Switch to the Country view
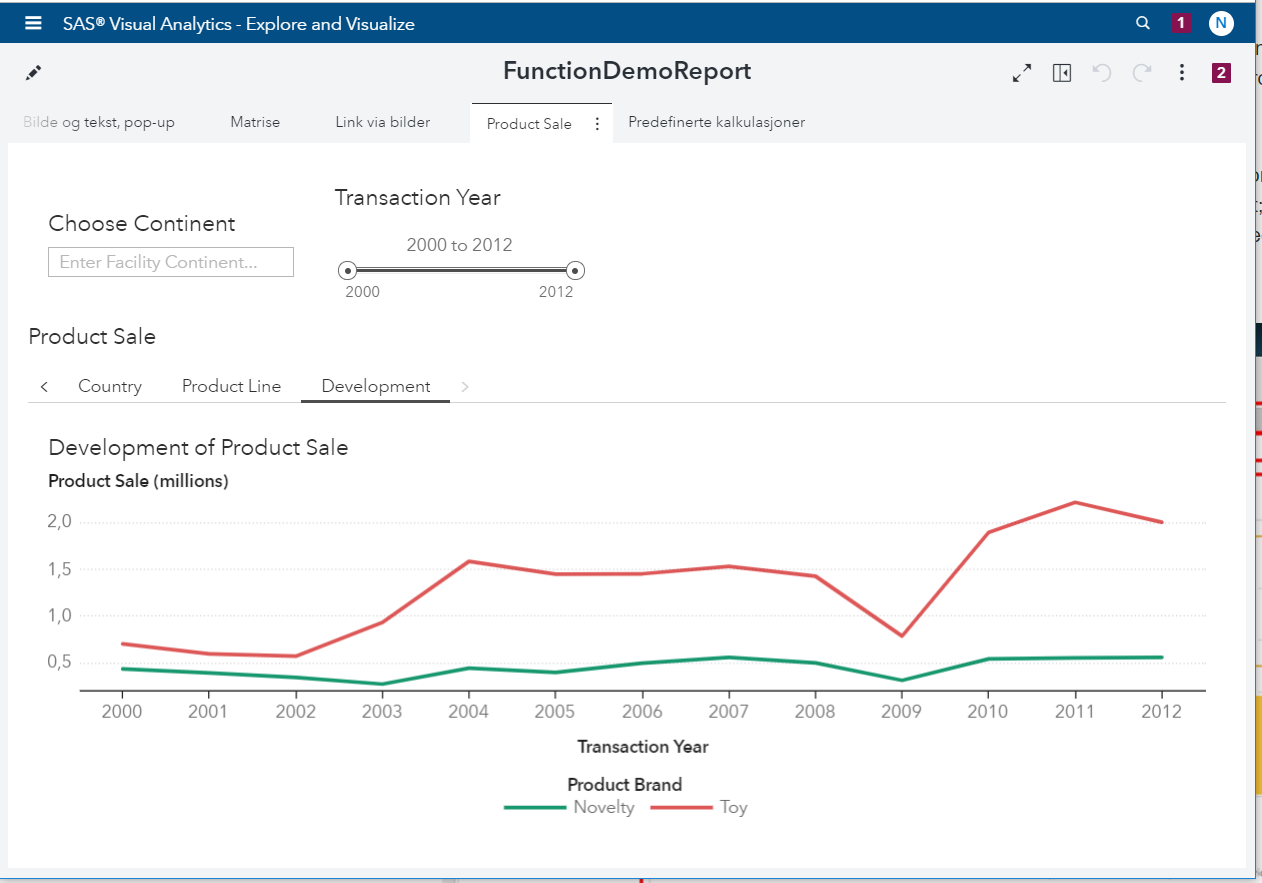 pos(110,386)
